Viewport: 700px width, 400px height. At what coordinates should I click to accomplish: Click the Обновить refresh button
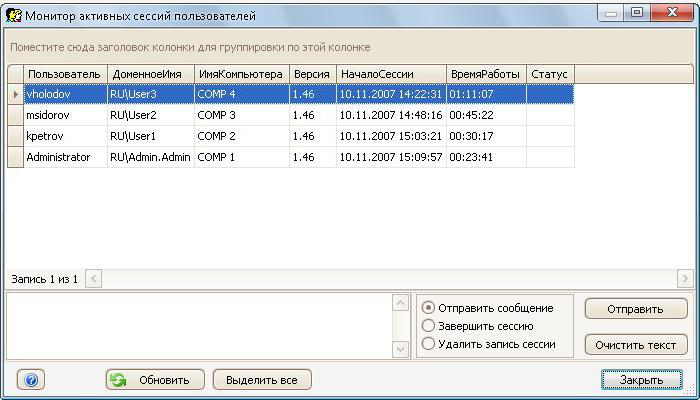pos(155,380)
